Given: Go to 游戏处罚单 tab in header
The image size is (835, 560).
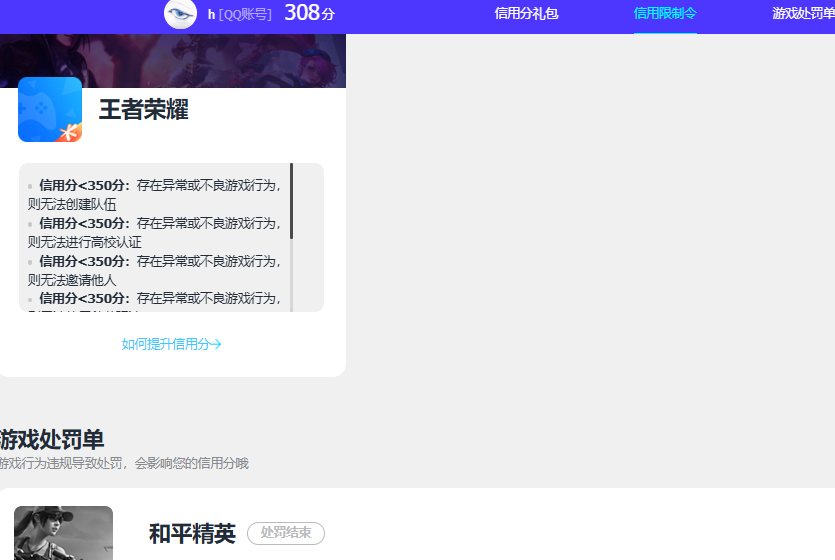Looking at the screenshot, I should click(804, 13).
